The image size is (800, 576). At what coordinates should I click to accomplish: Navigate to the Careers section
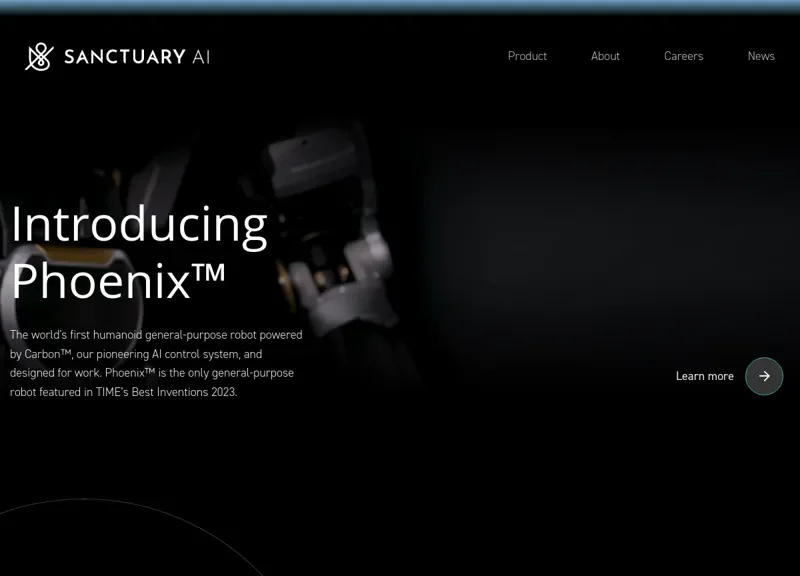[683, 56]
